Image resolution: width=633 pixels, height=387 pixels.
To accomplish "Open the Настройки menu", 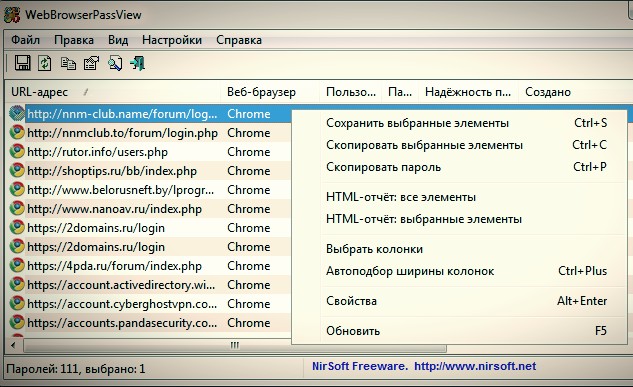I will (x=172, y=40).
